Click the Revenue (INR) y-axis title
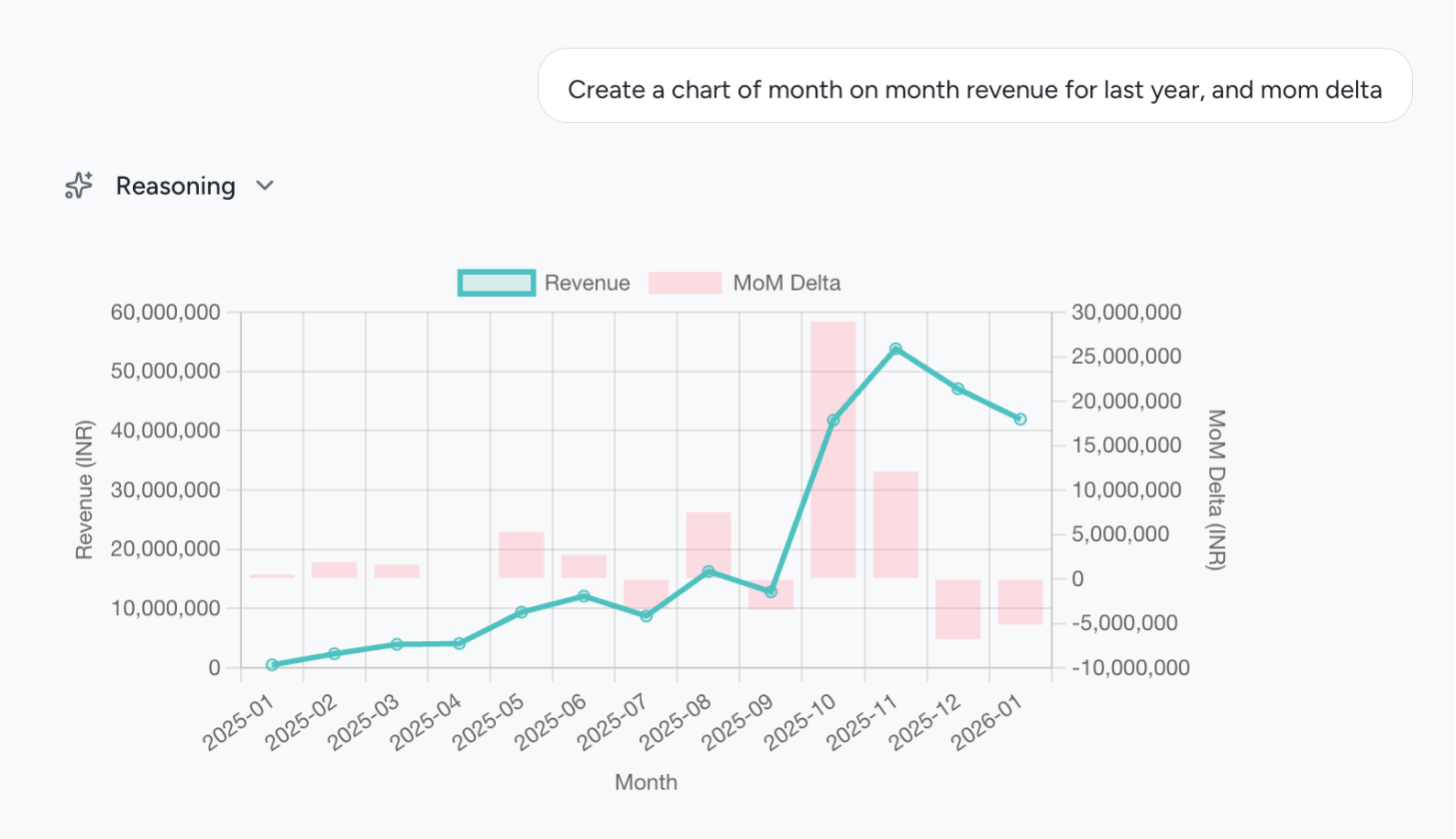Screen dimensions: 1456x839 point(84,489)
